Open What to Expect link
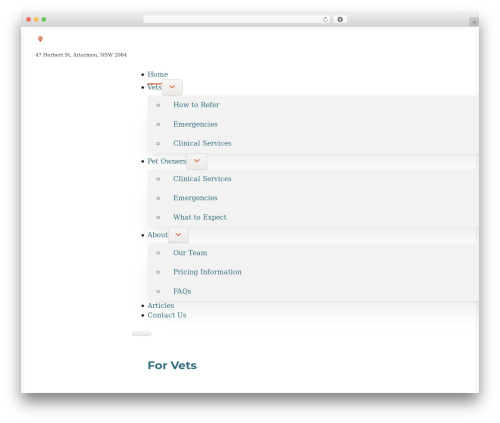The width and height of the screenshot is (500, 423). 199,217
